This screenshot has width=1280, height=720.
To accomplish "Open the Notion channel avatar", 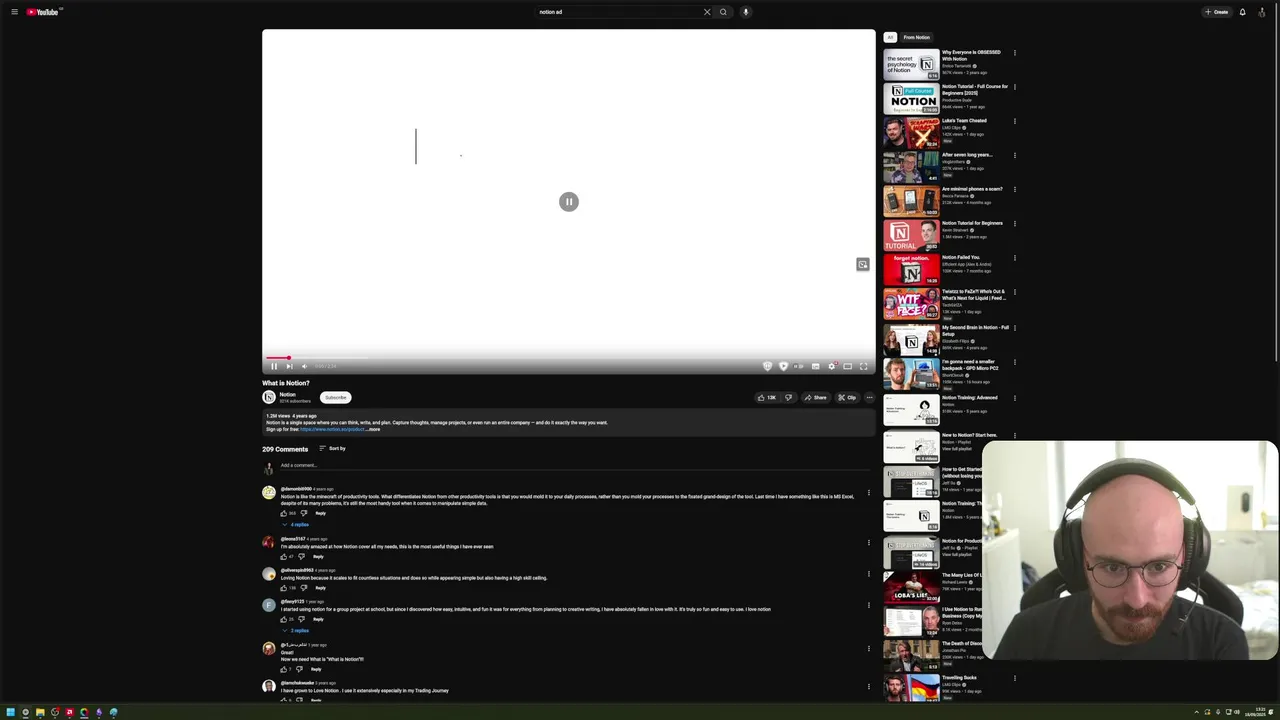I will pos(269,397).
